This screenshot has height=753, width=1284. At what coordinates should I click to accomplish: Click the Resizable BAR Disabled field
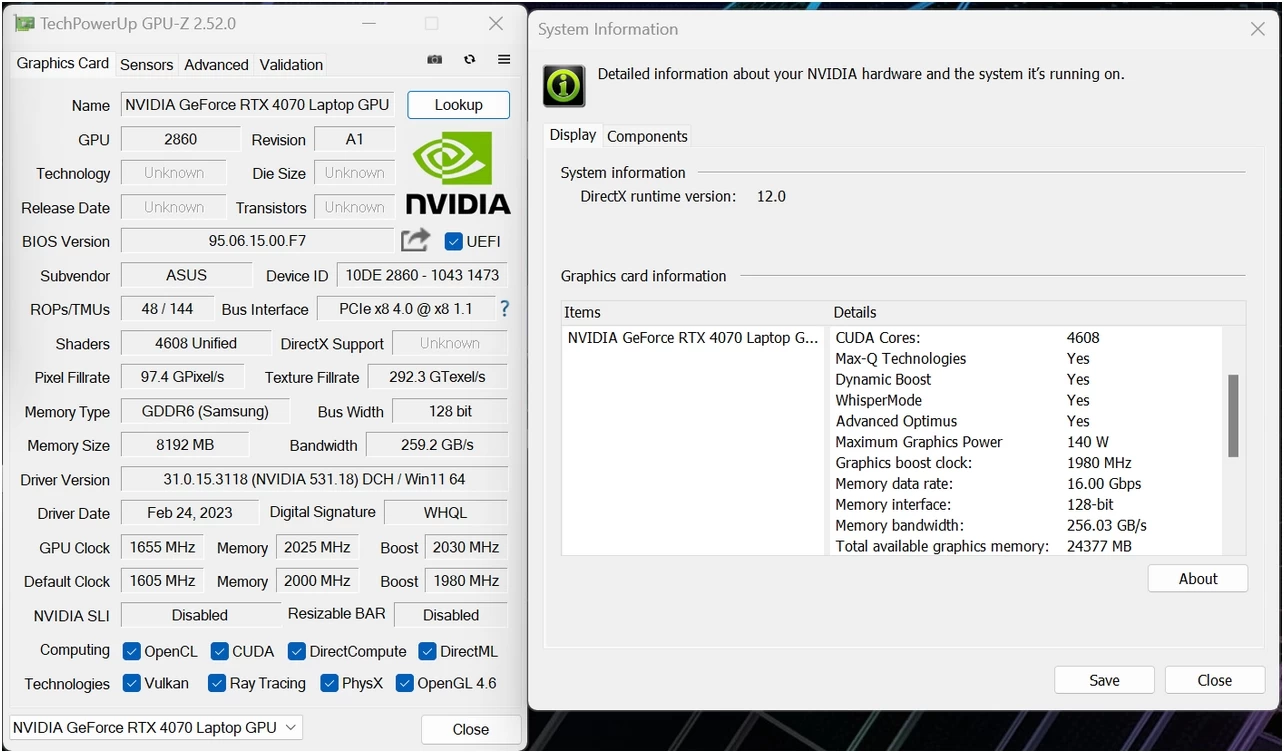451,615
